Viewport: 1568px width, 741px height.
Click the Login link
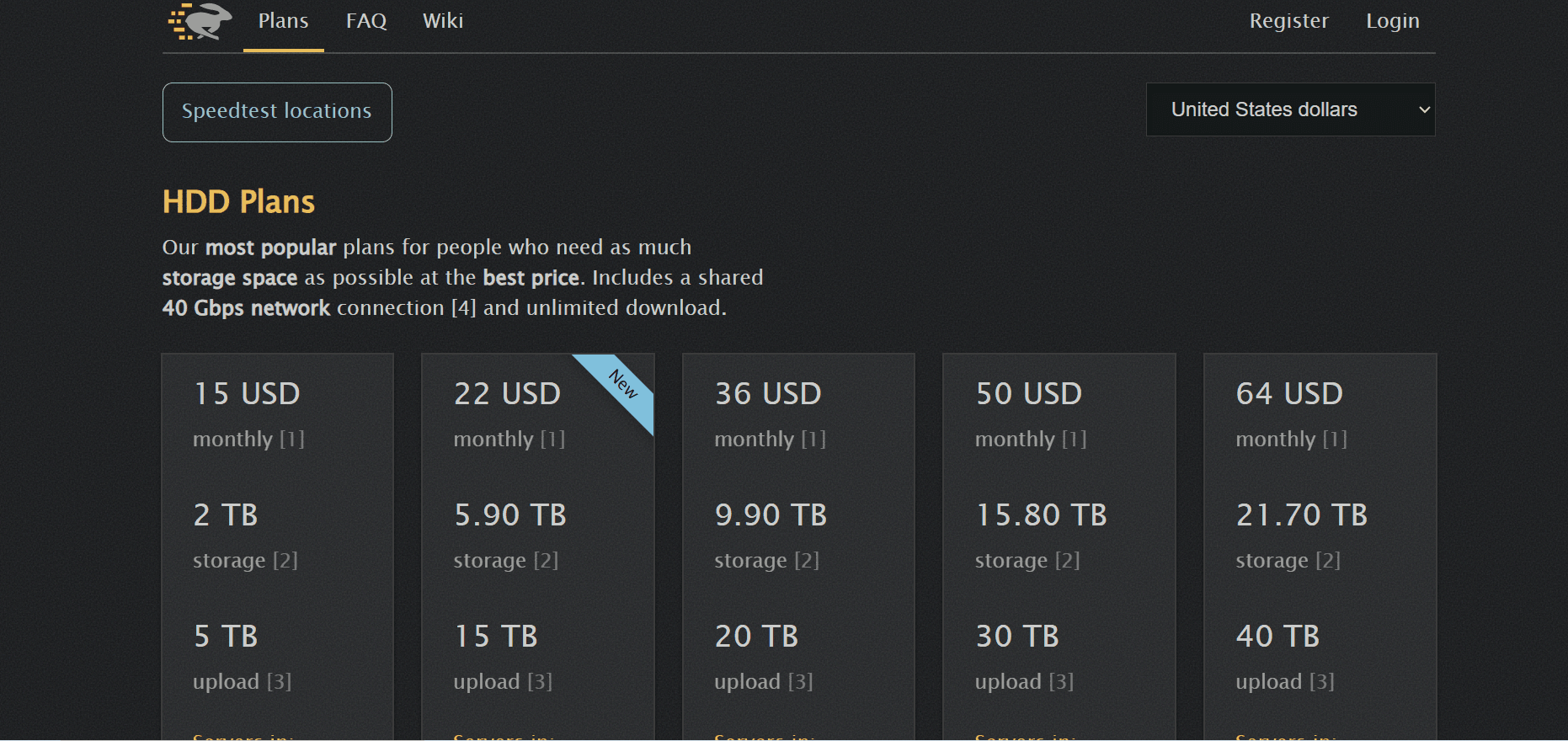point(1392,21)
